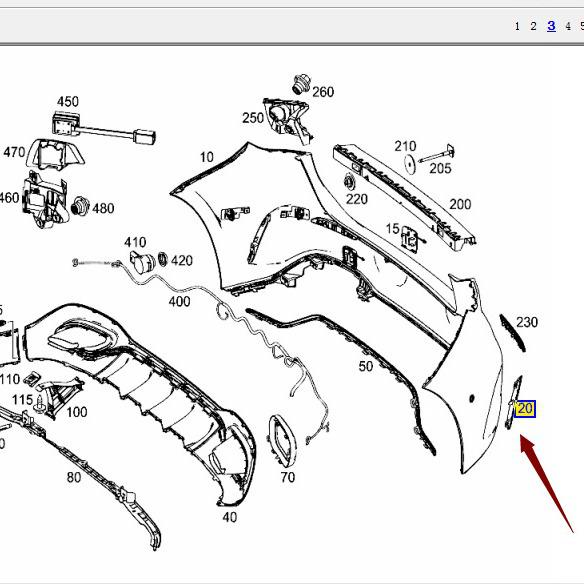Jump to page 4 in pagination
Screen dimensions: 584x584
(568, 26)
